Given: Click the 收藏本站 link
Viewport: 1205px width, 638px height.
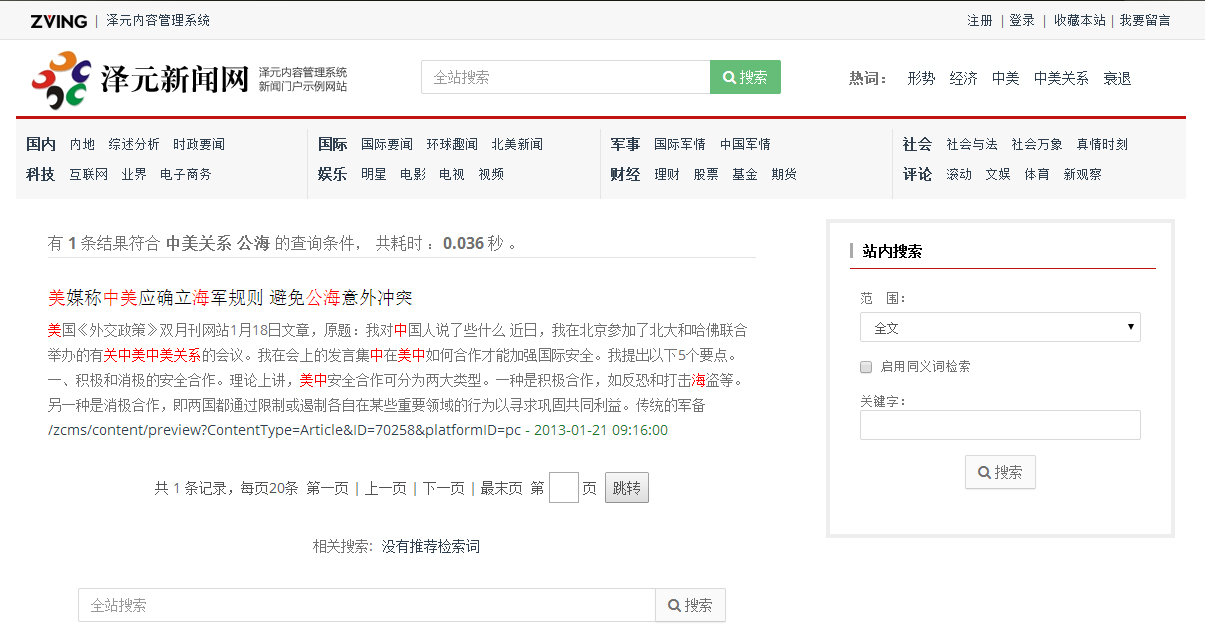Looking at the screenshot, I should [1079, 21].
